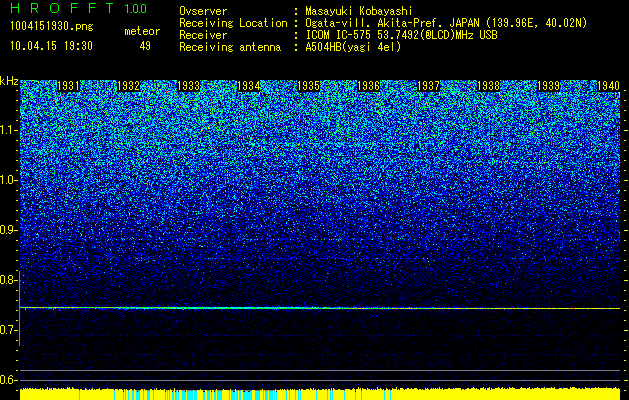Screen dimensions: 629x400
Task: Click the 1934 time marker label
Action: click(248, 86)
